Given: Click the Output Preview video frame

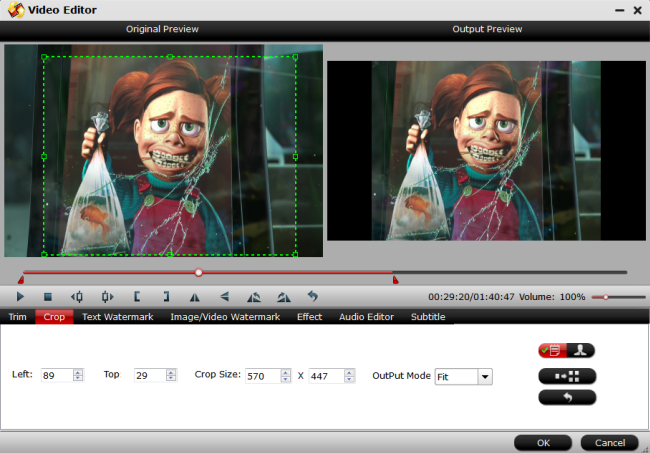Looking at the screenshot, I should click(x=486, y=151).
